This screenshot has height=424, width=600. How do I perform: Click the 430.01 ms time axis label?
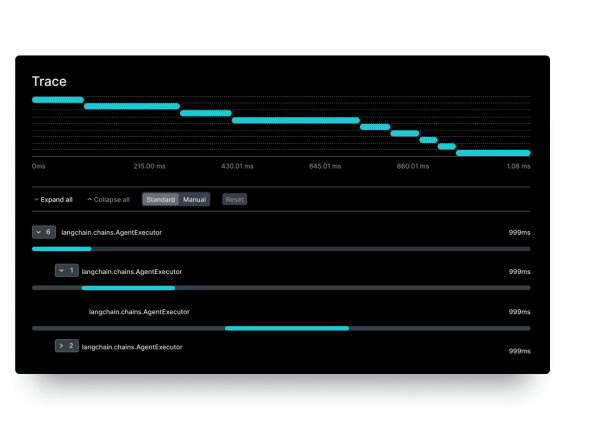pos(237,166)
